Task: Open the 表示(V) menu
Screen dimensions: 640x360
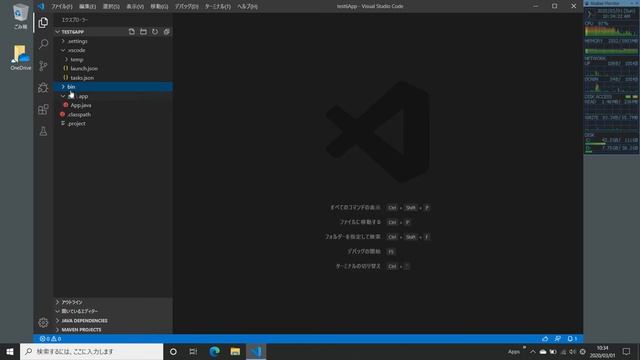Action: click(x=135, y=7)
